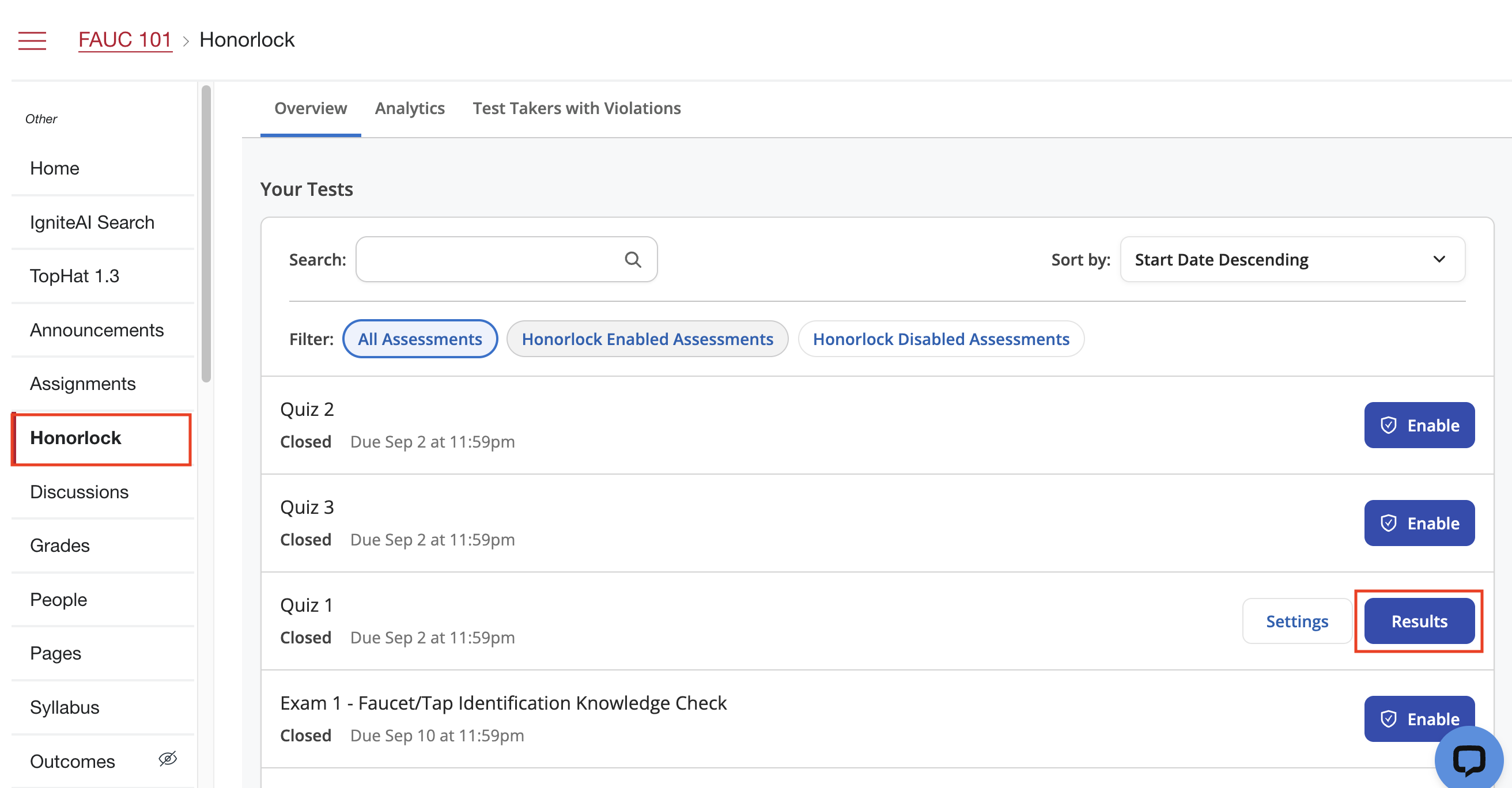Switch to the Overview tab
This screenshot has height=788, width=1512.
311,108
